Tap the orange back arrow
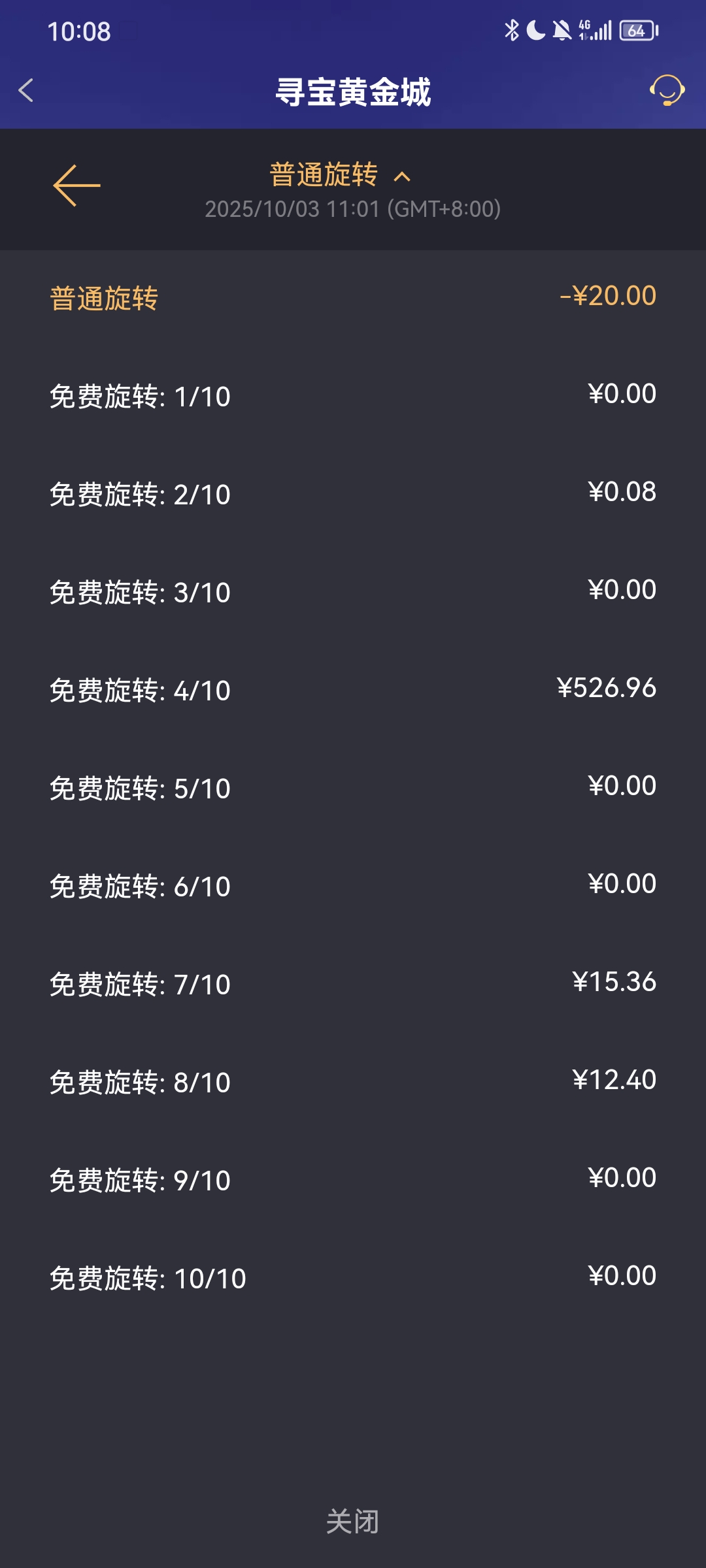 (76, 186)
